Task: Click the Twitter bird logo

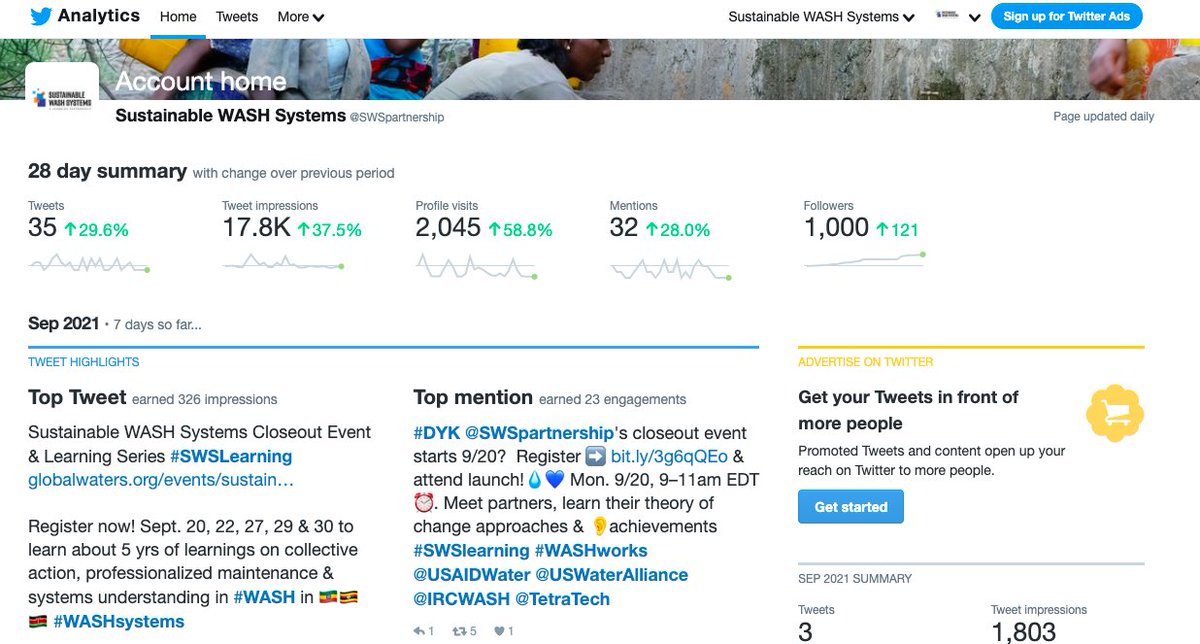Action: (x=41, y=16)
